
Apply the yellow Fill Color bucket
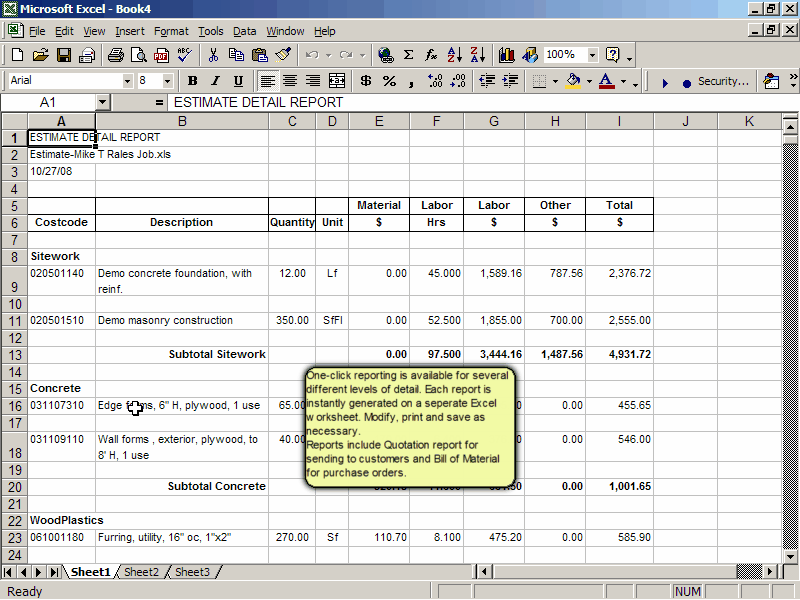tap(573, 81)
